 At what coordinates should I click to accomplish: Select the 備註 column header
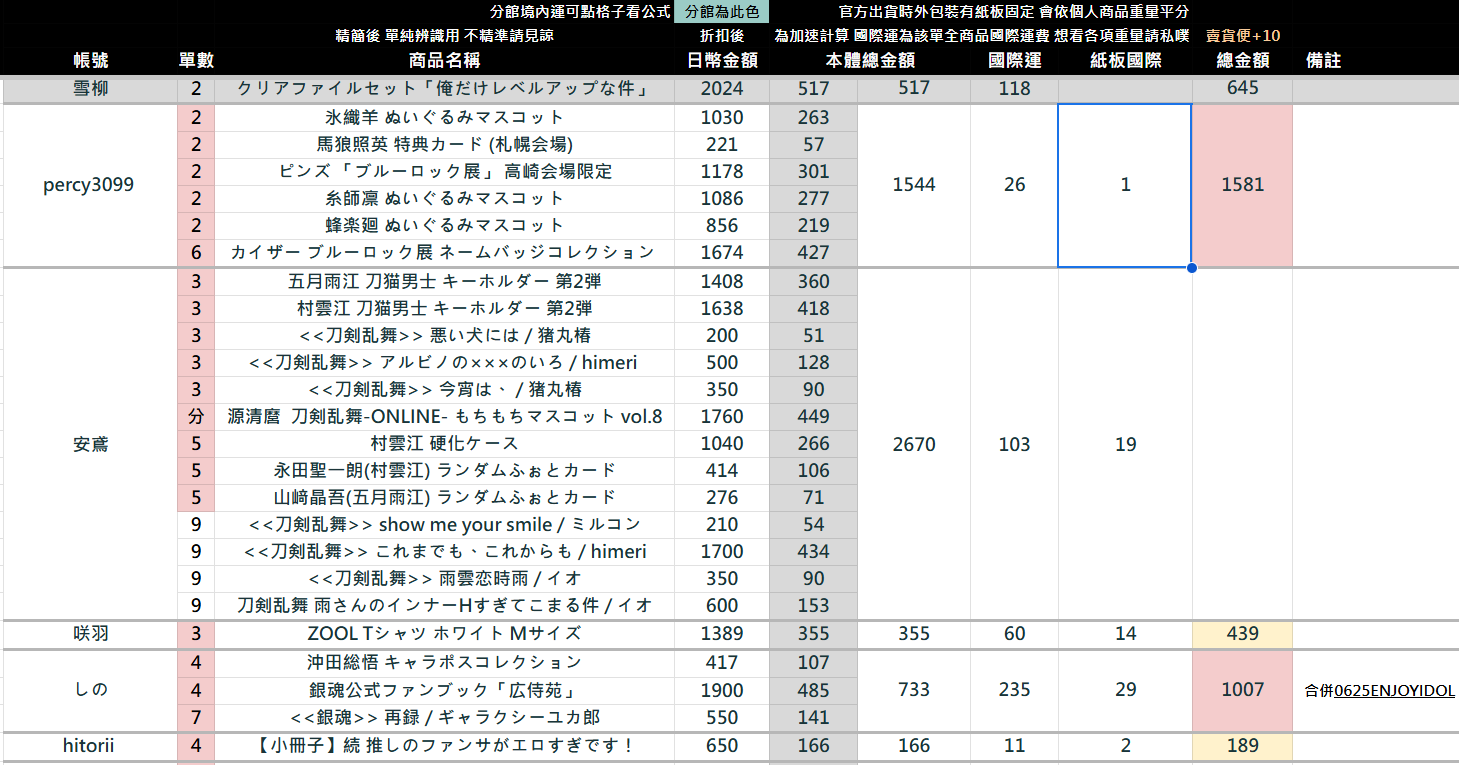1324,60
